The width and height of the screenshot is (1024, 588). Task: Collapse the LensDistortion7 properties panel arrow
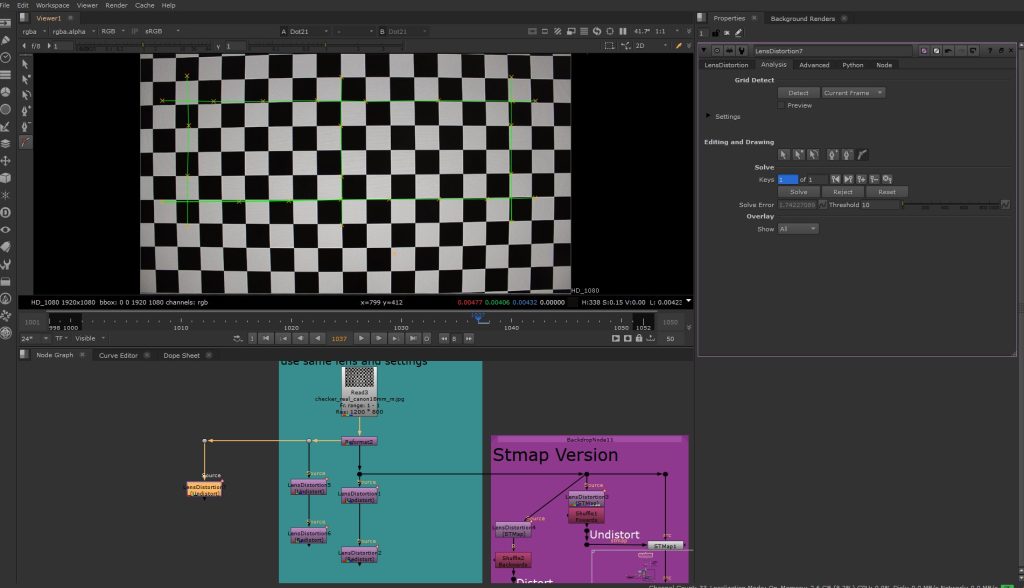pyautogui.click(x=704, y=50)
